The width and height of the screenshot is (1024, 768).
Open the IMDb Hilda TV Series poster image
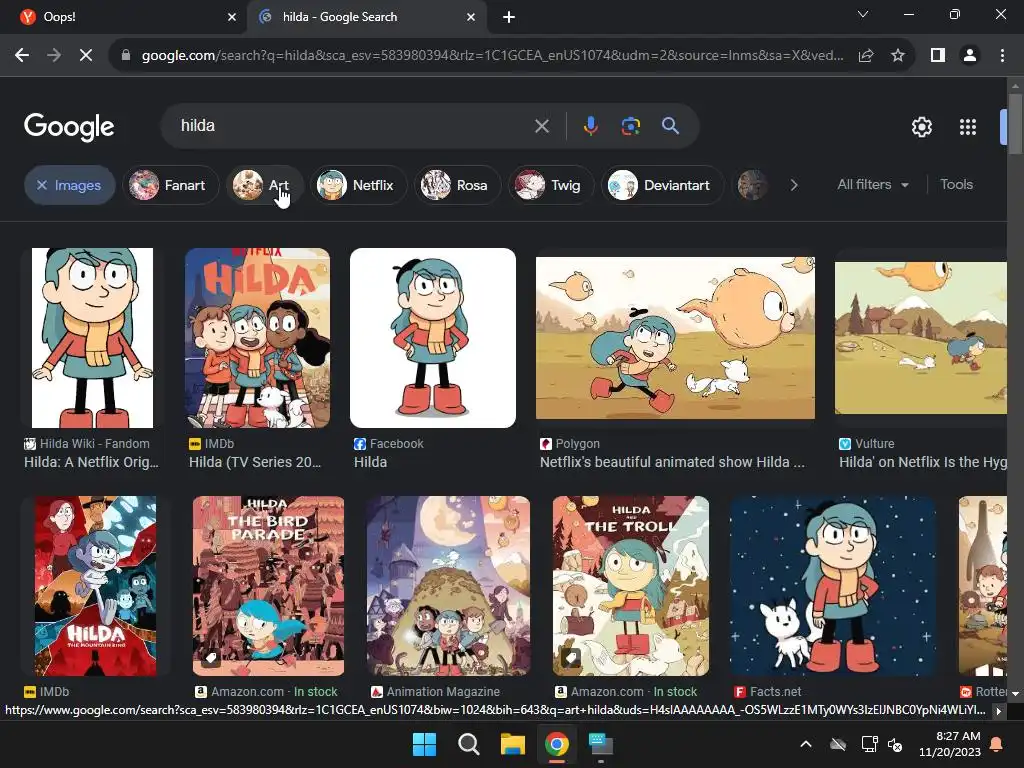pos(257,338)
